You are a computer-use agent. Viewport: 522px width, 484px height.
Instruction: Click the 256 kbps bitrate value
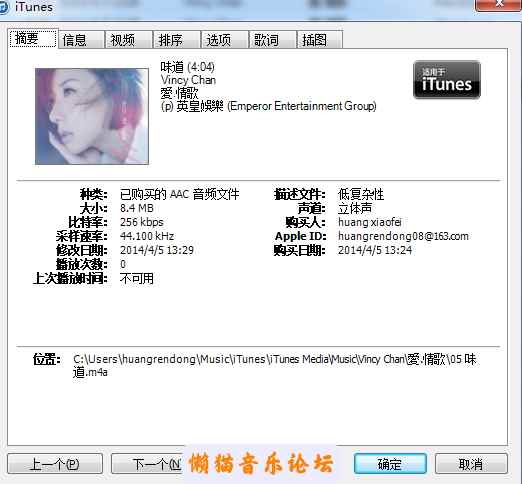click(142, 222)
